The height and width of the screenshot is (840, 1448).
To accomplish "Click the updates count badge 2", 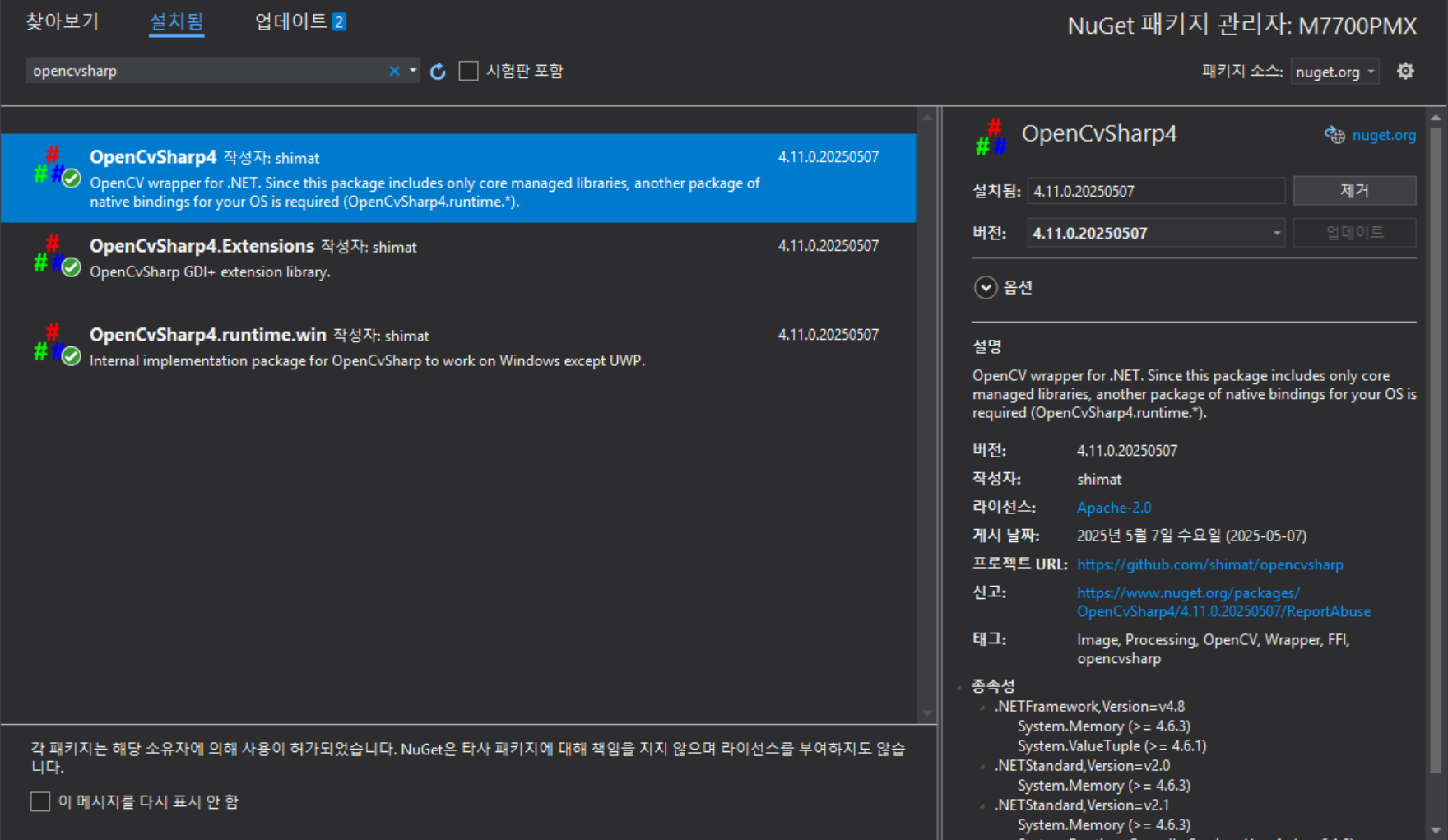I will [x=339, y=22].
